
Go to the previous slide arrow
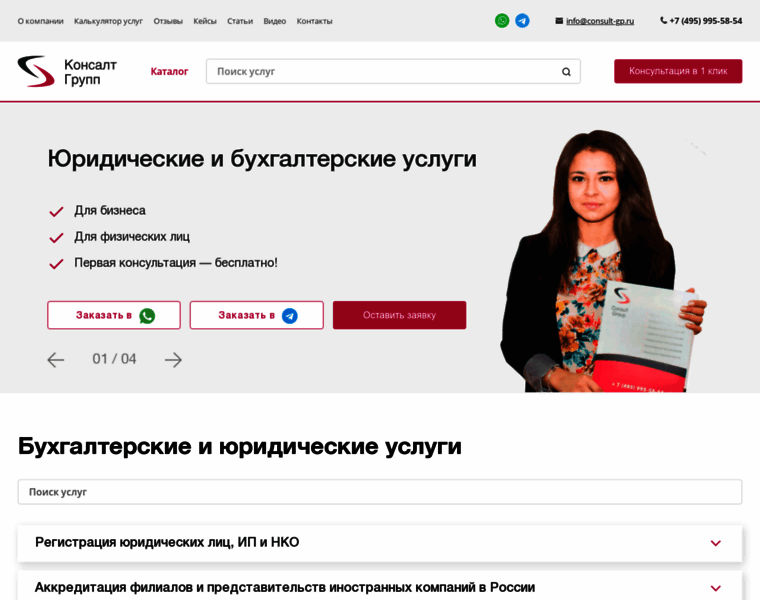56,360
